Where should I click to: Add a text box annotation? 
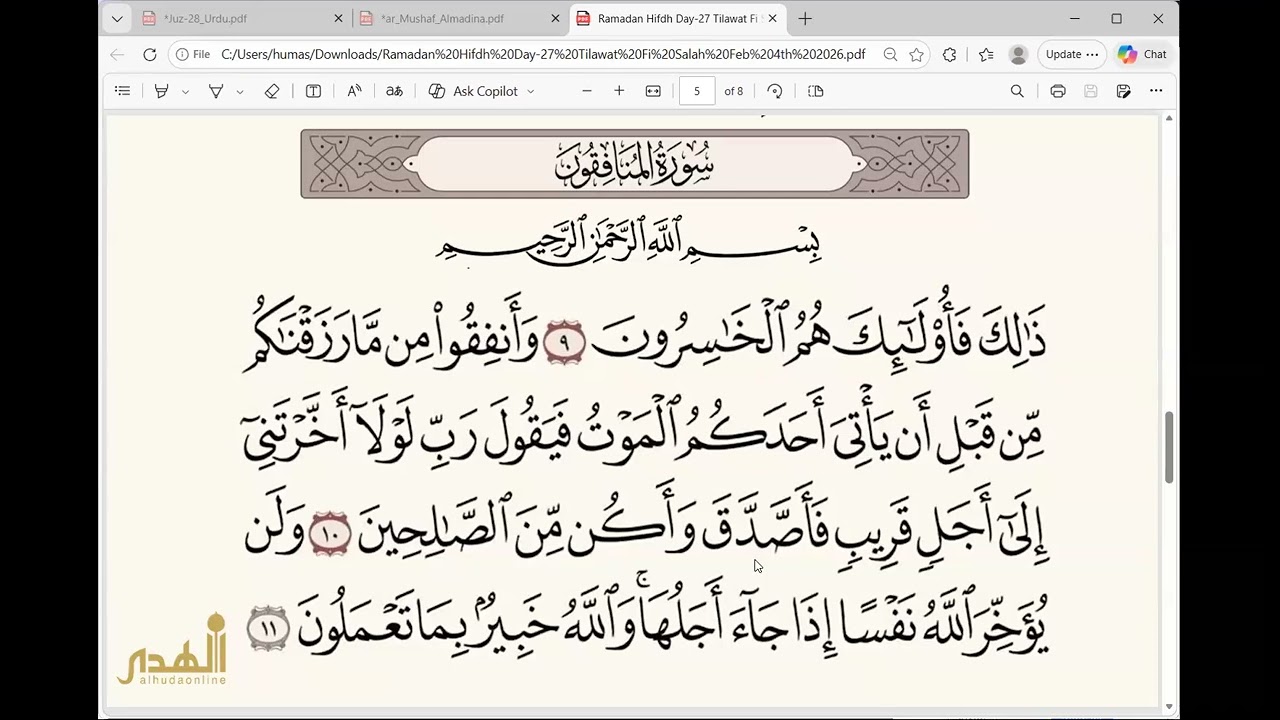[x=313, y=91]
